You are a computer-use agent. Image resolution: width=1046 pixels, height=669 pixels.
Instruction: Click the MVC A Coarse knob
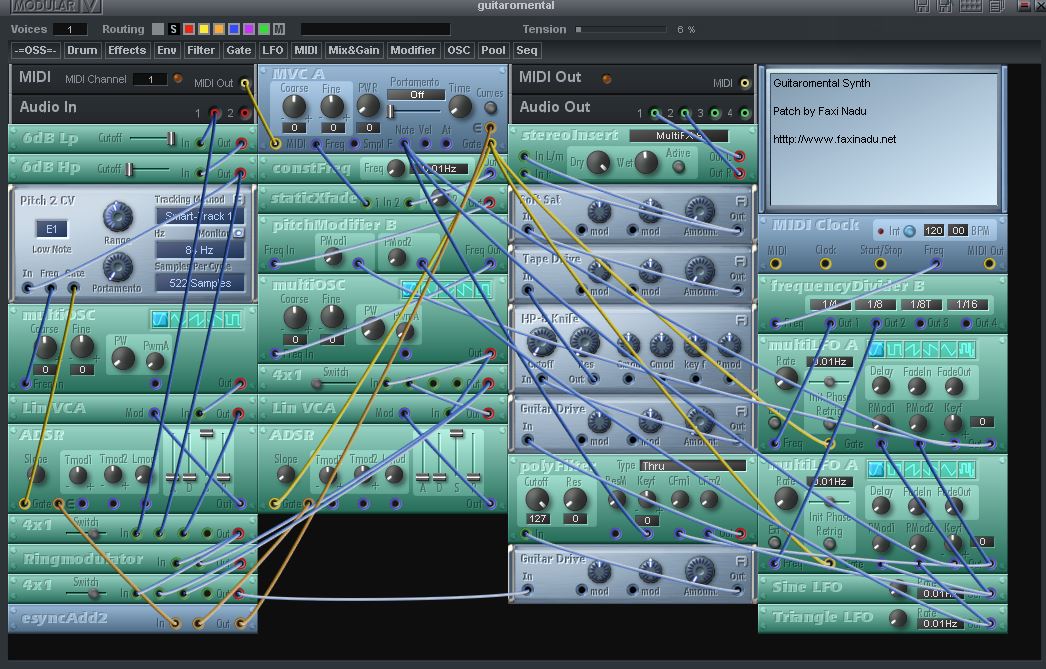coord(294,106)
